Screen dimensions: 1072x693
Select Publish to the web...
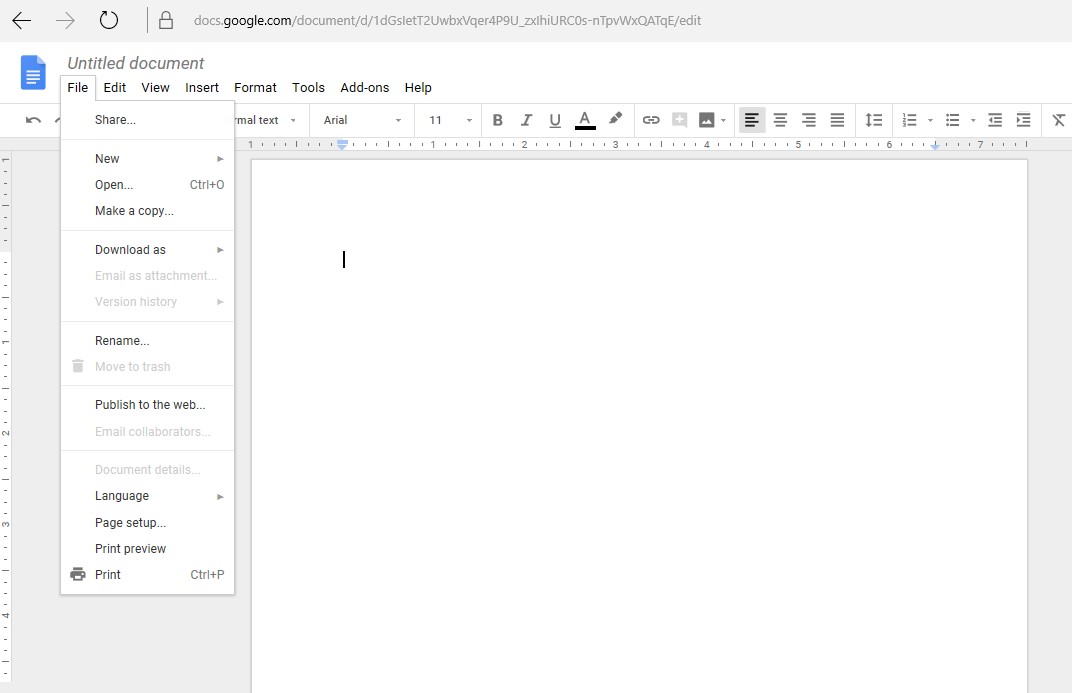tap(148, 405)
